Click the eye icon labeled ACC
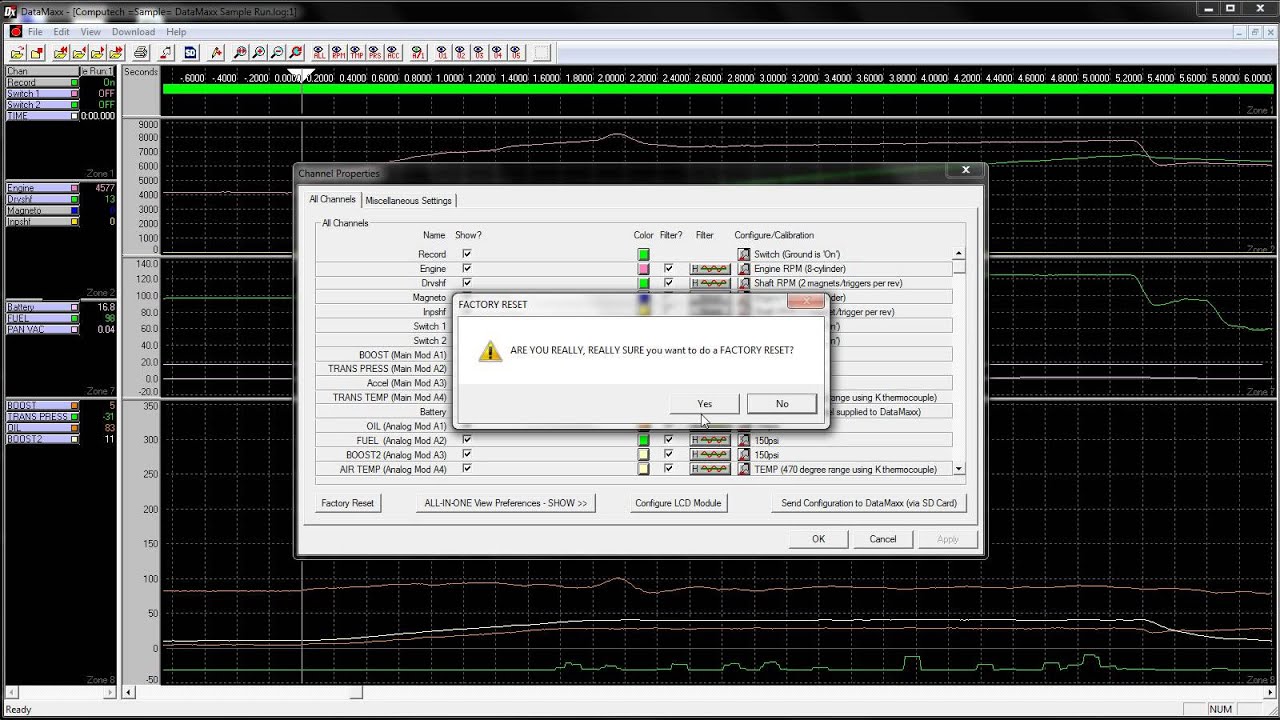The height and width of the screenshot is (720, 1280). 393,52
